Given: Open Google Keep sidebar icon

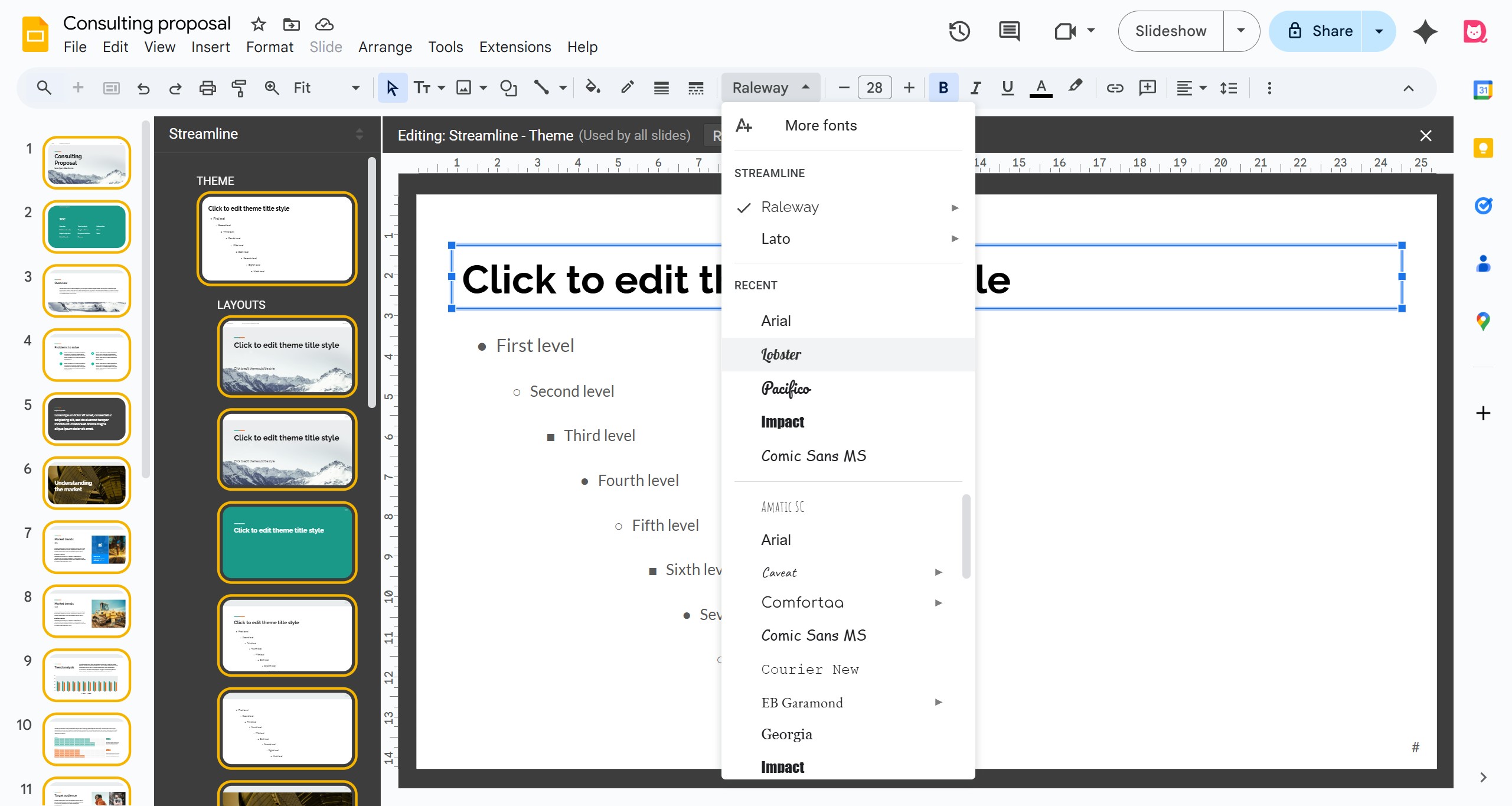Looking at the screenshot, I should point(1482,148).
